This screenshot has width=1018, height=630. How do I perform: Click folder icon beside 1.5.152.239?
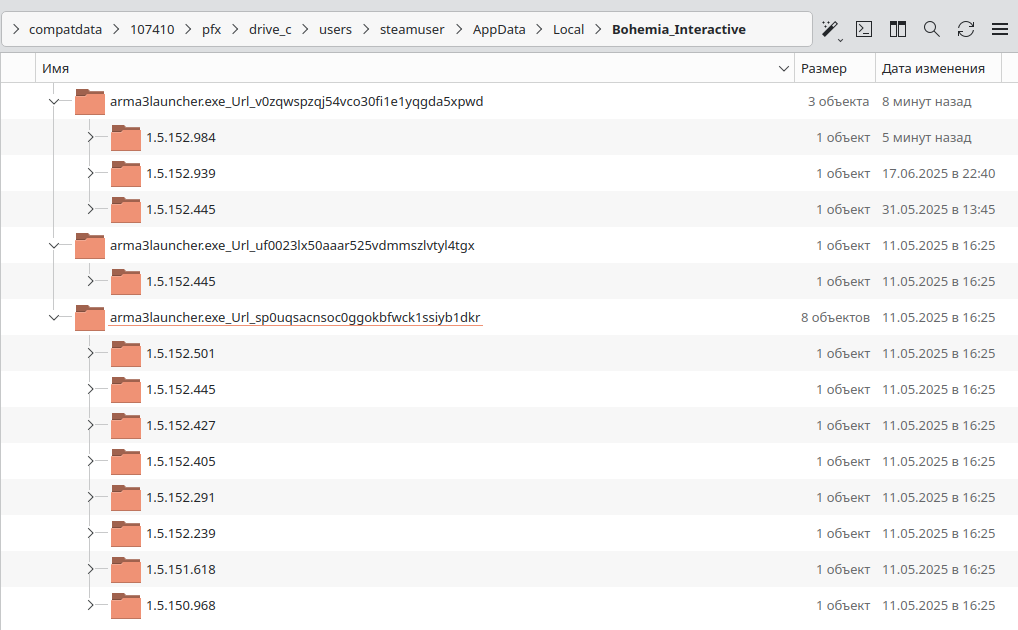point(126,534)
